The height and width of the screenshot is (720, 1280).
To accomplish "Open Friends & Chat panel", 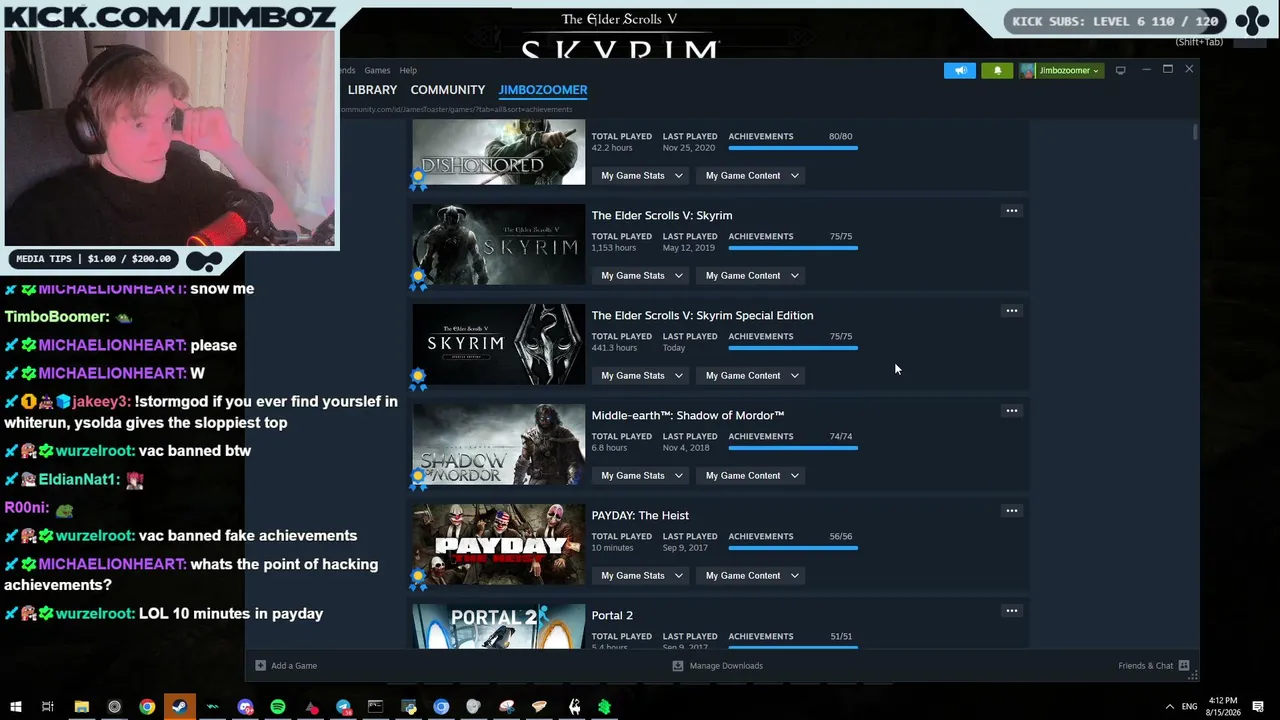I will coord(1153,666).
